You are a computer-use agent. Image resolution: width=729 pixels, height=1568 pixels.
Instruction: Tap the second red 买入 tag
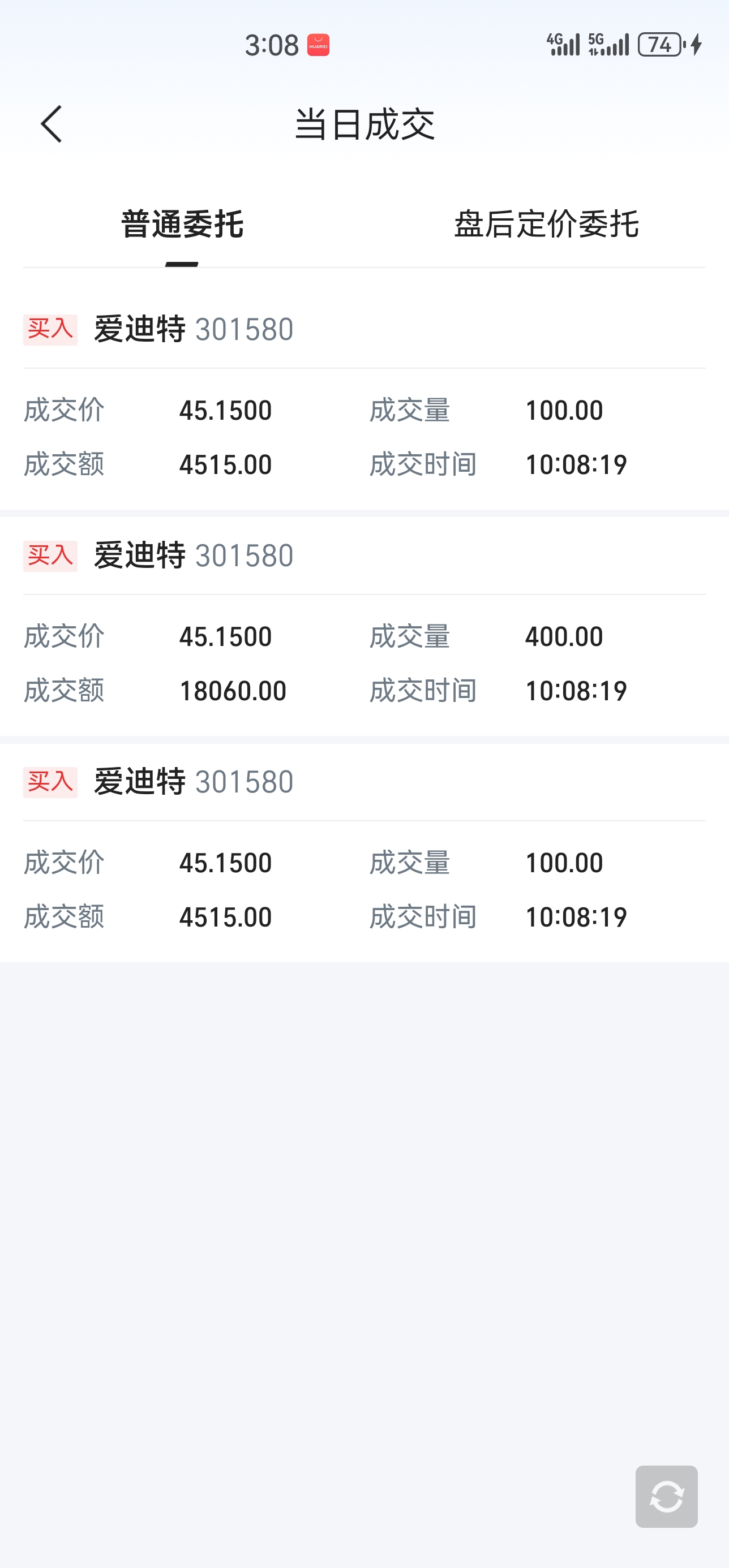click(50, 557)
